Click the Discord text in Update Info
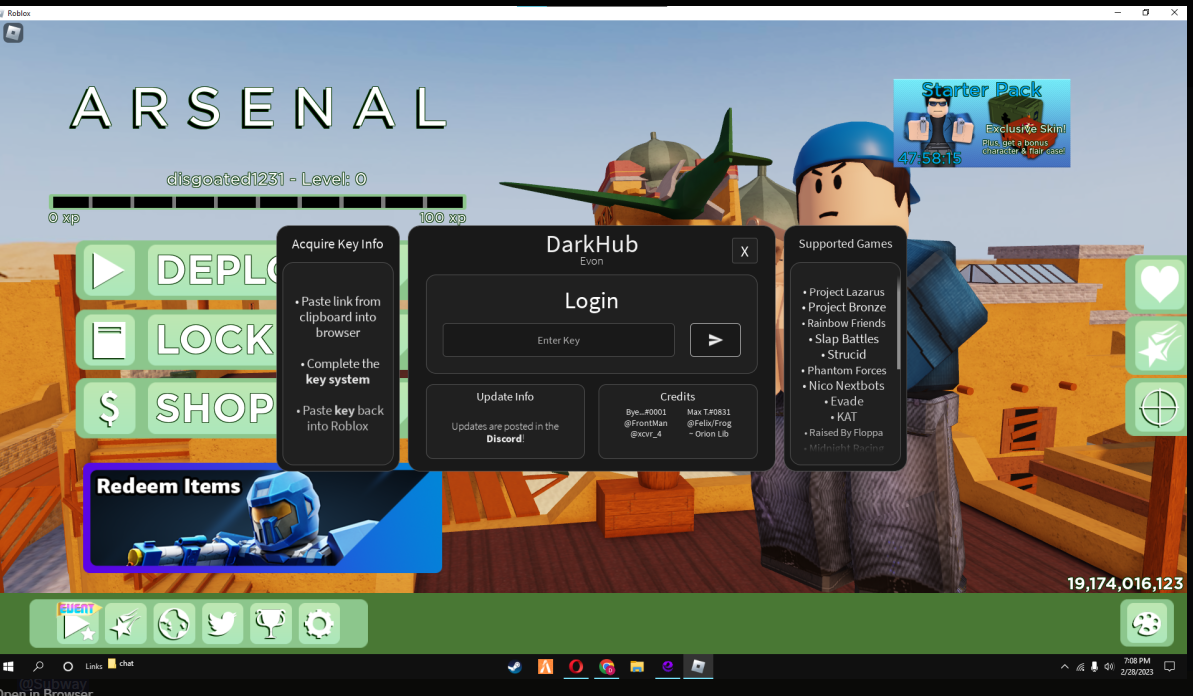 pos(504,439)
